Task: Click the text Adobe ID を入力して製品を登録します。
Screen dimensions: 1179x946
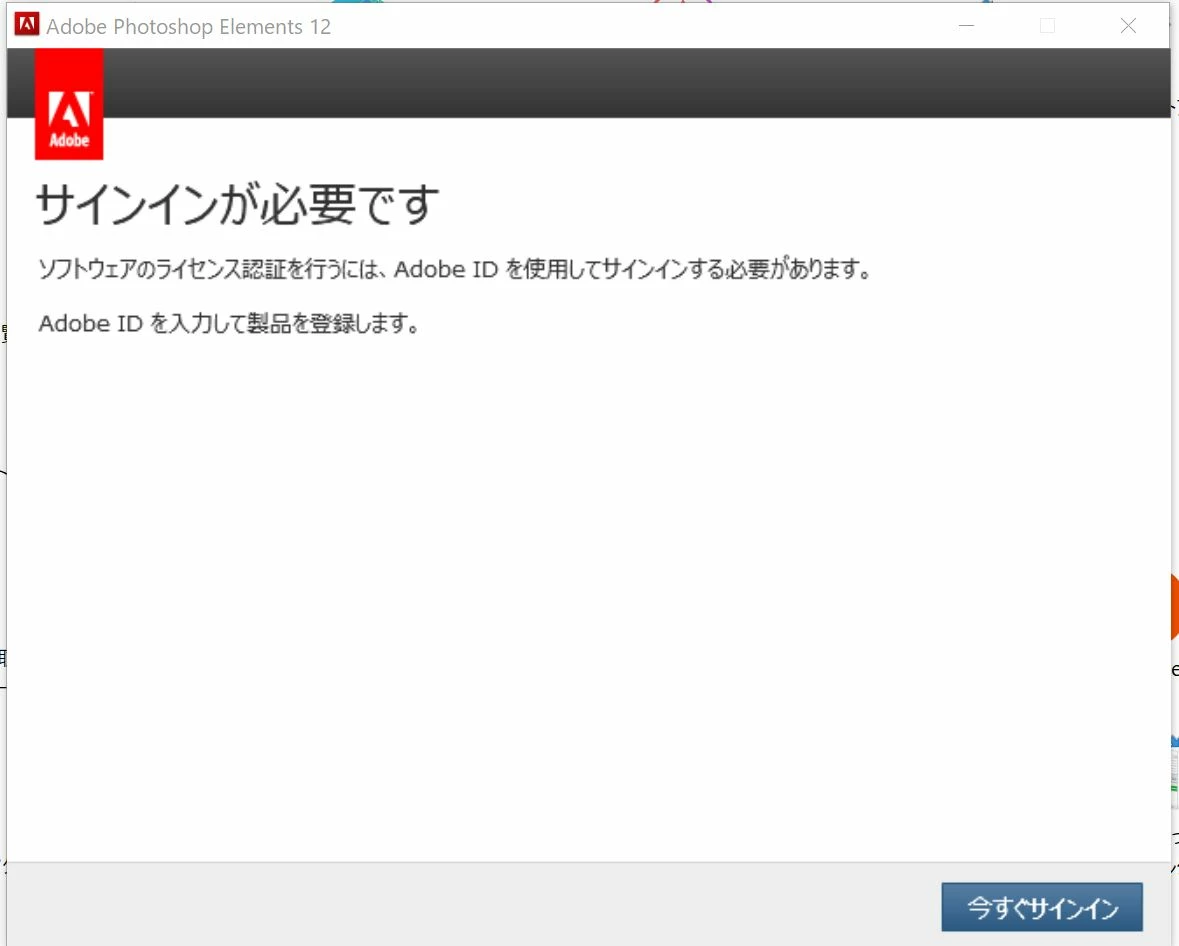Action: [x=229, y=323]
